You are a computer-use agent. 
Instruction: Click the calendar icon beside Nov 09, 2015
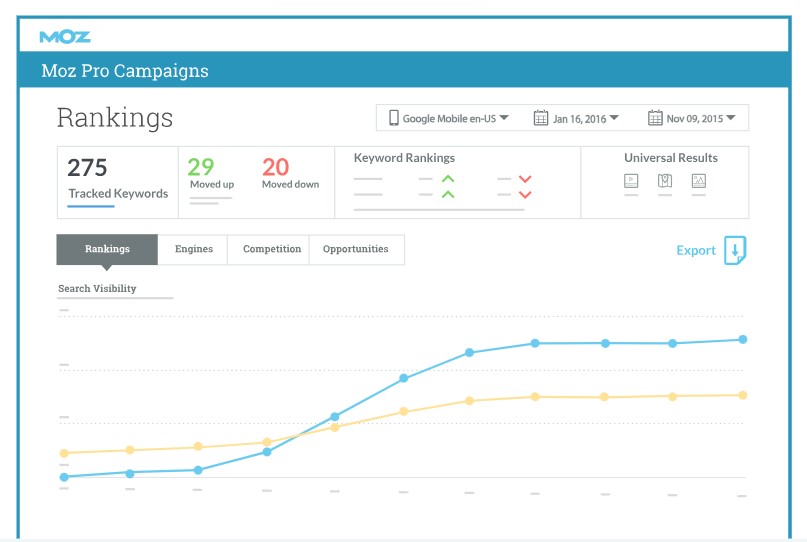(655, 118)
